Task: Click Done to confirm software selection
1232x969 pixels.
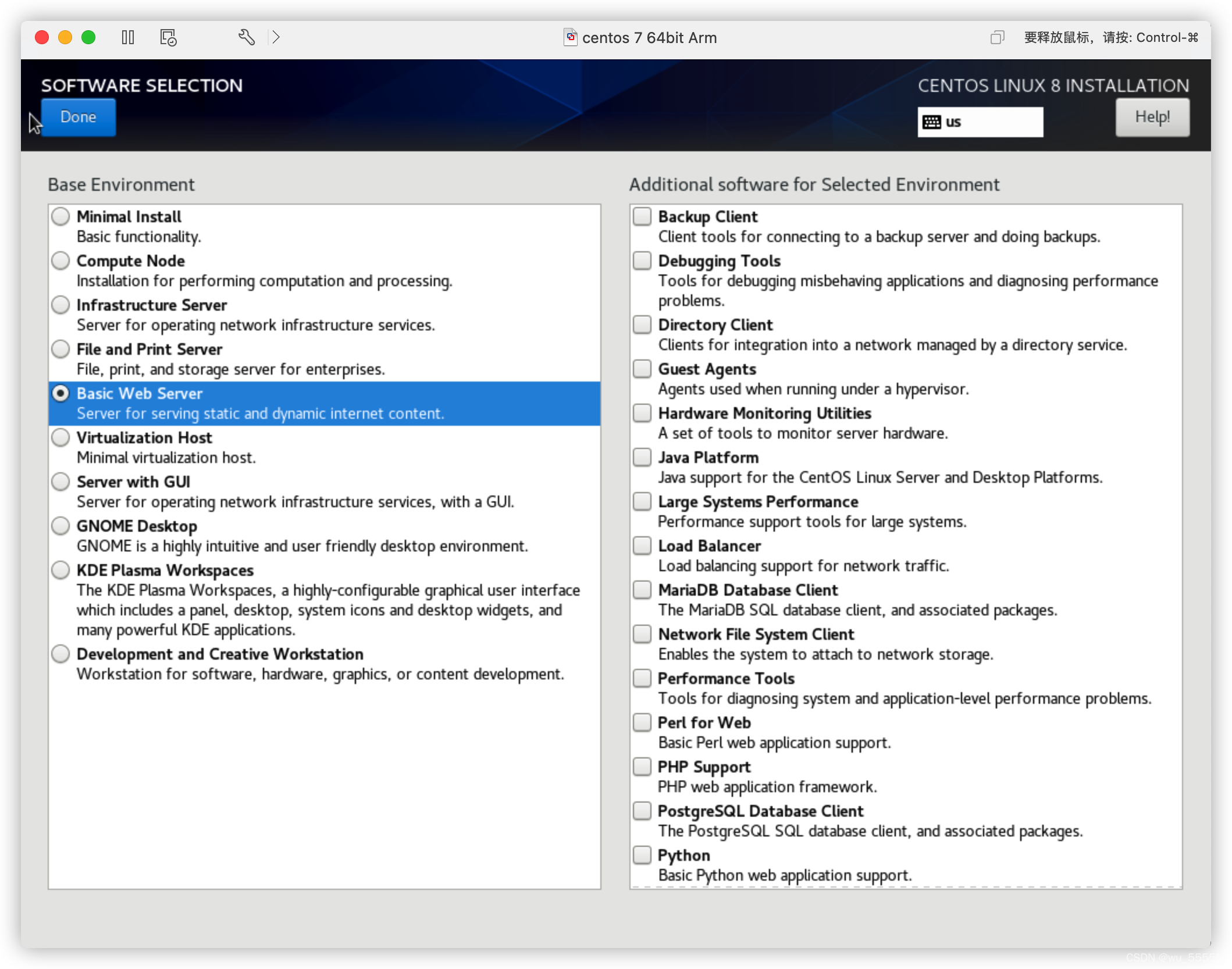Action: 79,117
